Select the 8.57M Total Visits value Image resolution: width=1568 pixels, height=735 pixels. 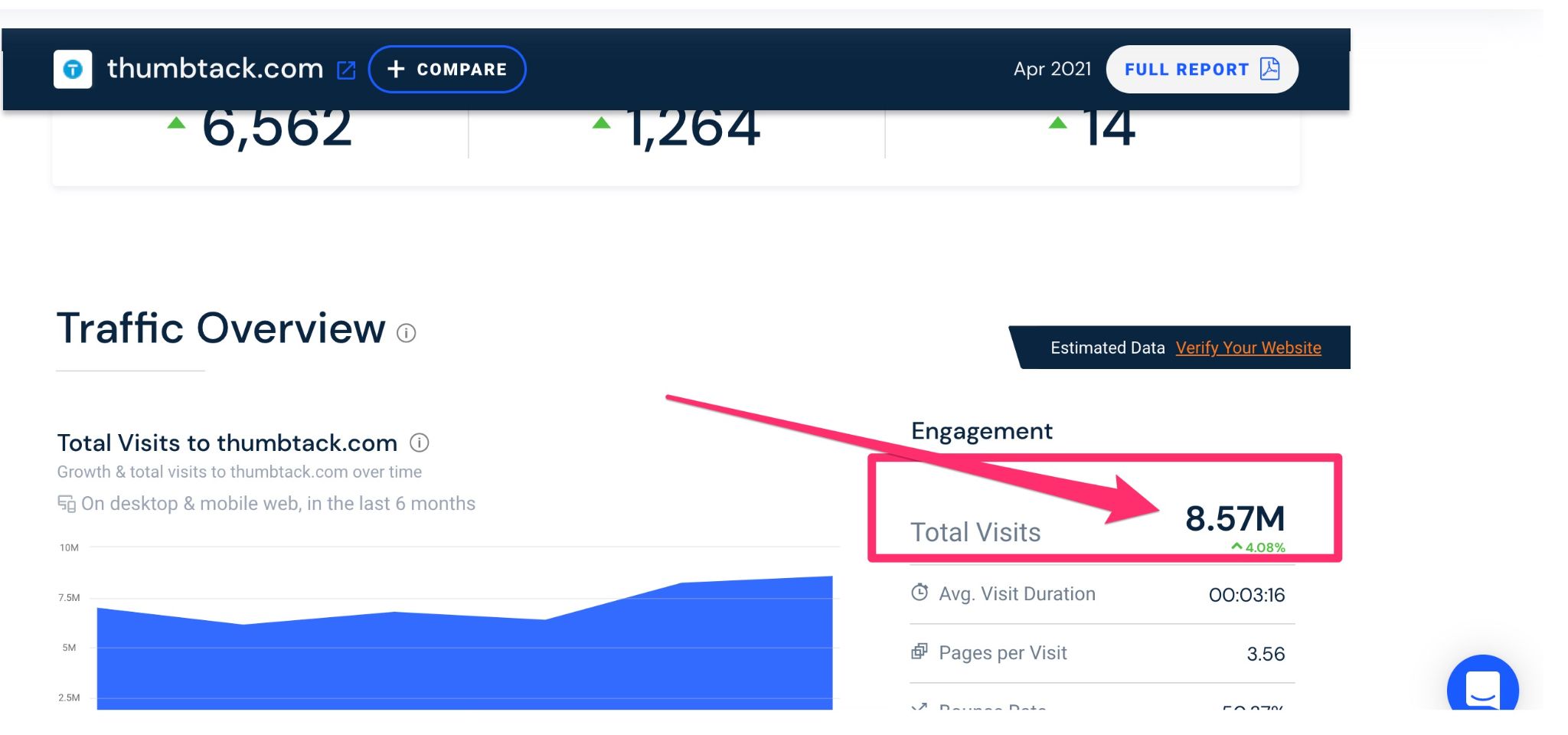(1234, 518)
